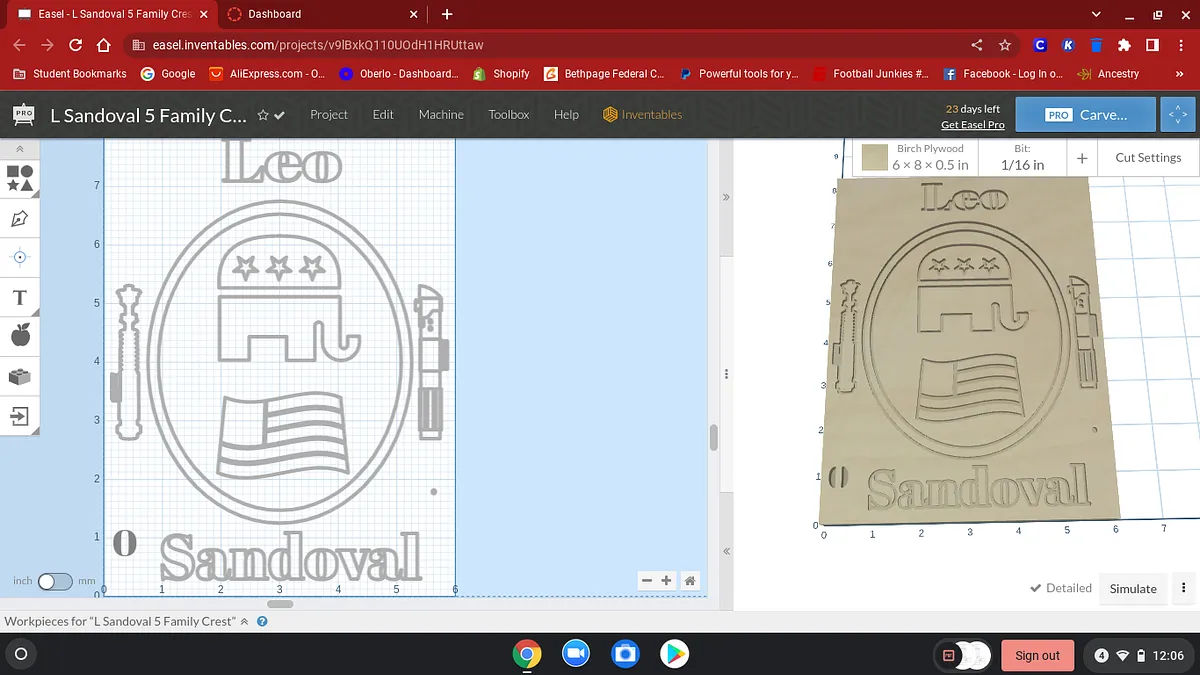Star the project as favorite
Image resolution: width=1200 pixels, height=675 pixels.
pyautogui.click(x=263, y=115)
